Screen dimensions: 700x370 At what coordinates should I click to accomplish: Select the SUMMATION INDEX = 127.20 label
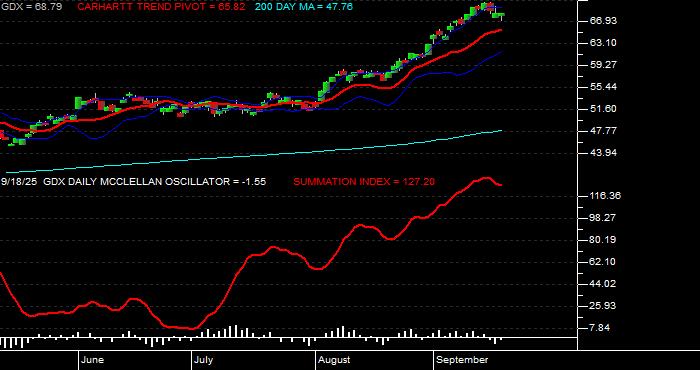point(364,182)
